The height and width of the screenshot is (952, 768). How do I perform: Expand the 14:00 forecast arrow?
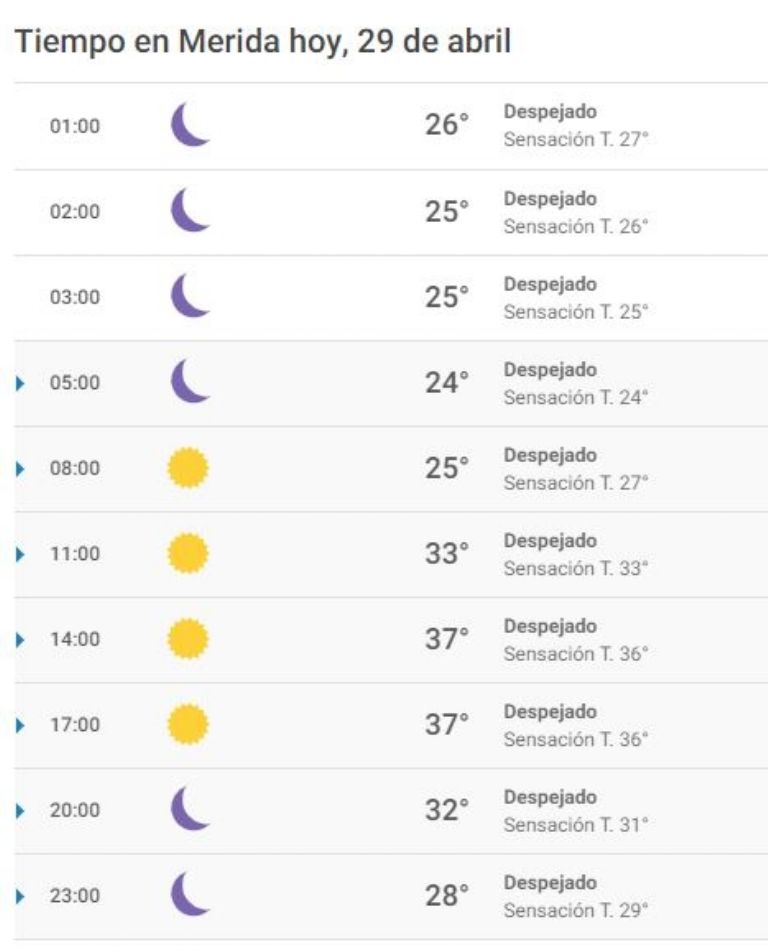point(21,639)
